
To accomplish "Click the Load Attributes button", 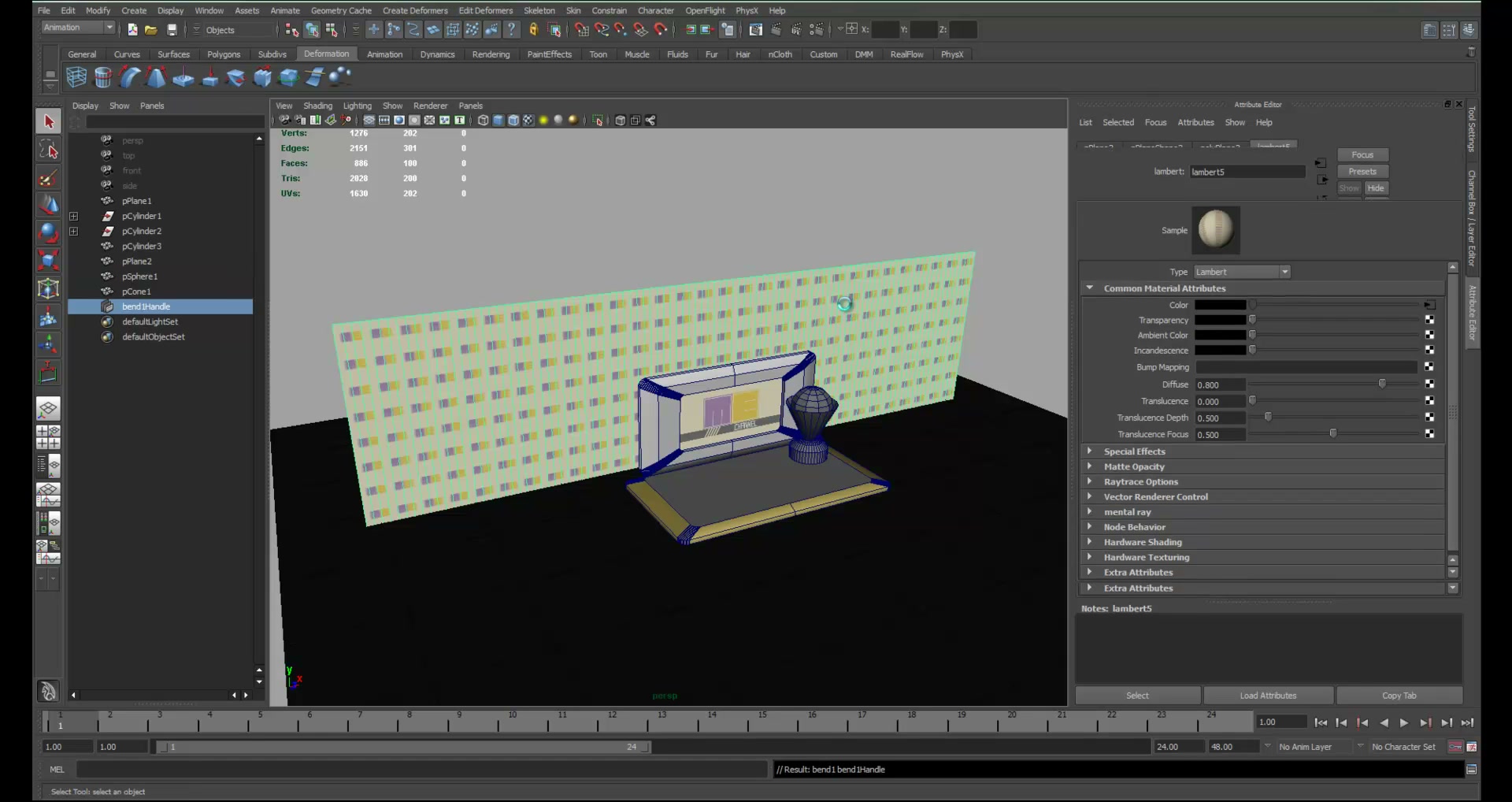I will 1268,696.
